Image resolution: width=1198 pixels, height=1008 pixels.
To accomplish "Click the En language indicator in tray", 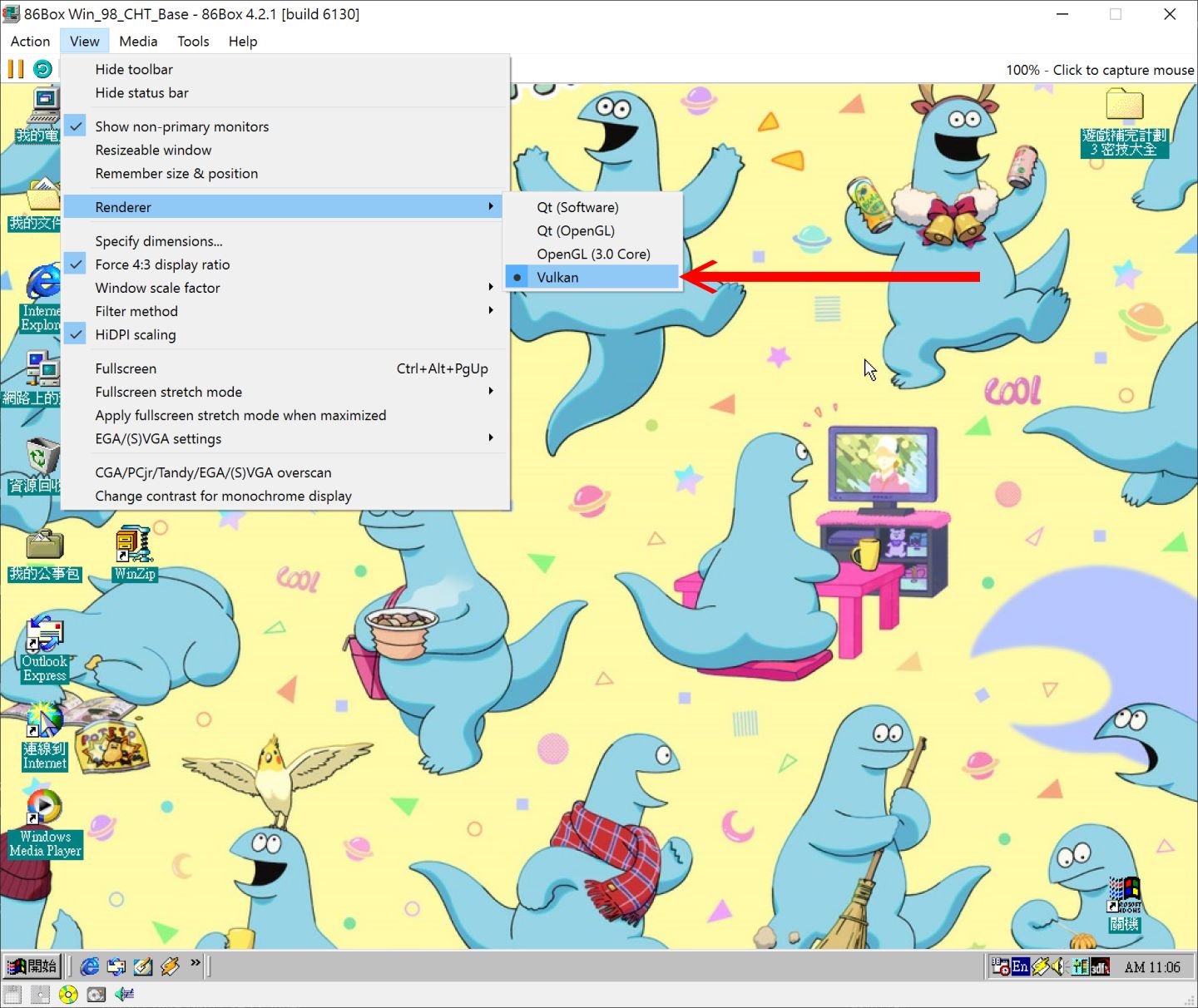I will click(1020, 966).
